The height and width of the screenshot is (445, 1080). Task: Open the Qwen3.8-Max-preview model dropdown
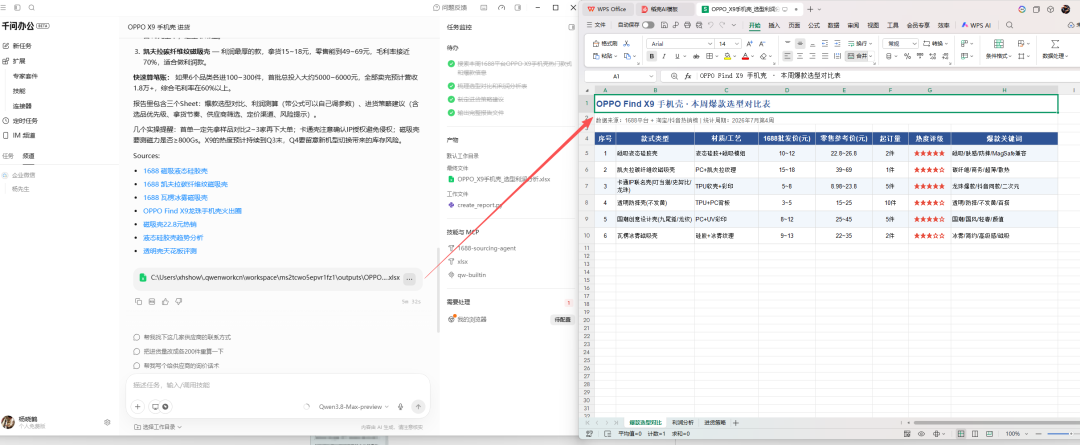pyautogui.click(x=353, y=406)
